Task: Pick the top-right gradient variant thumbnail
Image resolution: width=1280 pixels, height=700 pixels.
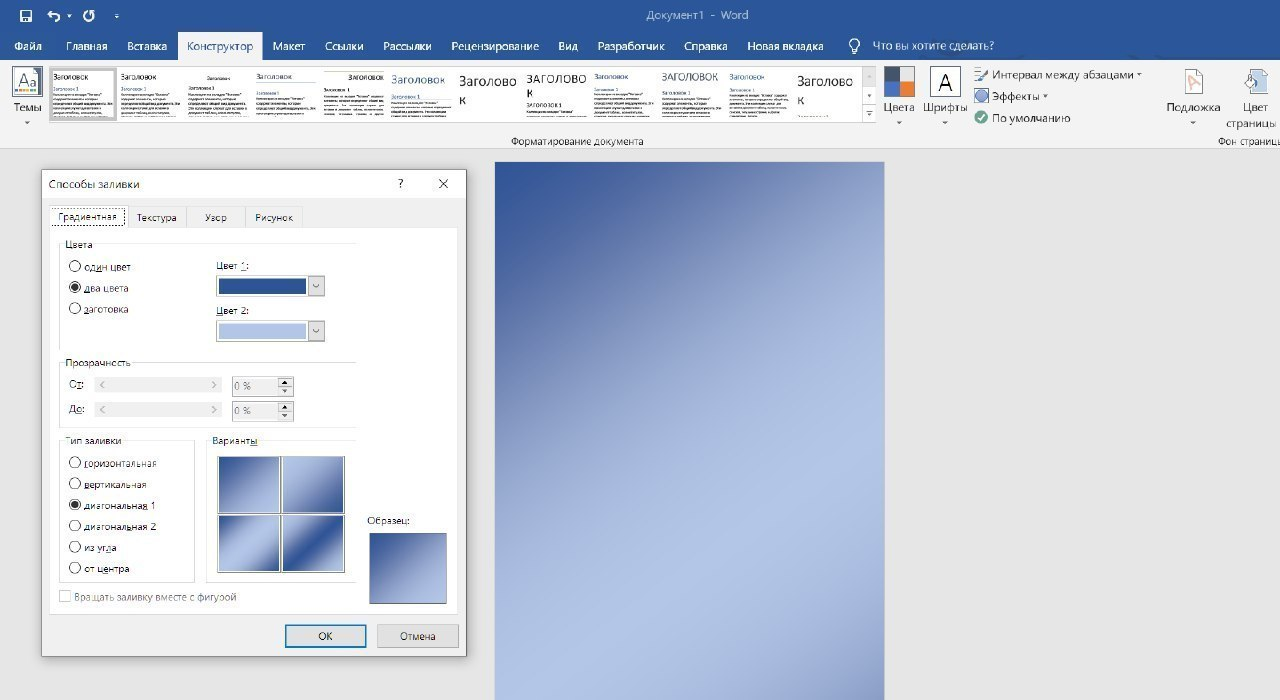Action: (x=313, y=485)
